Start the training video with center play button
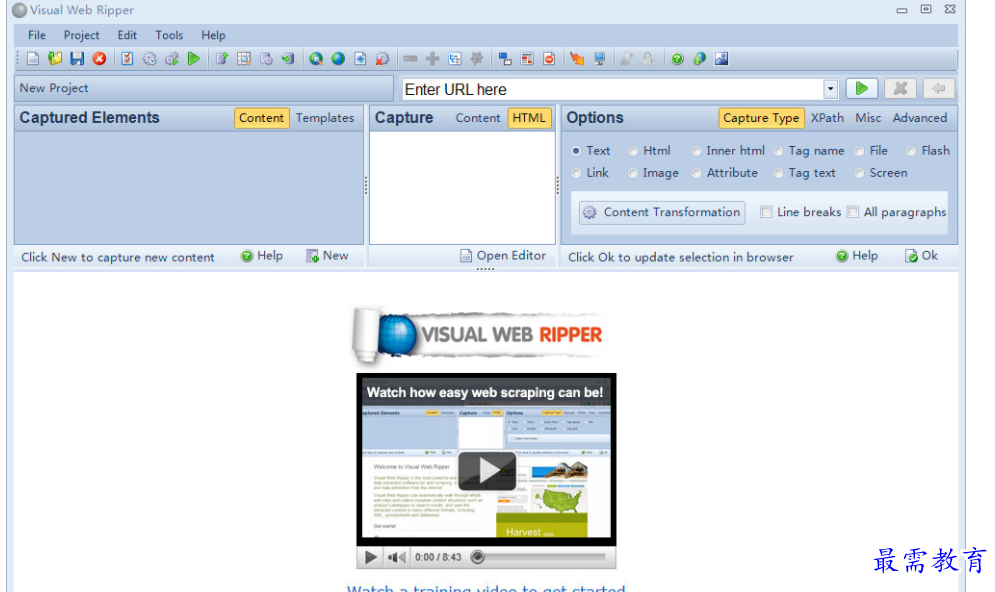This screenshot has height=592, width=995. 487,470
